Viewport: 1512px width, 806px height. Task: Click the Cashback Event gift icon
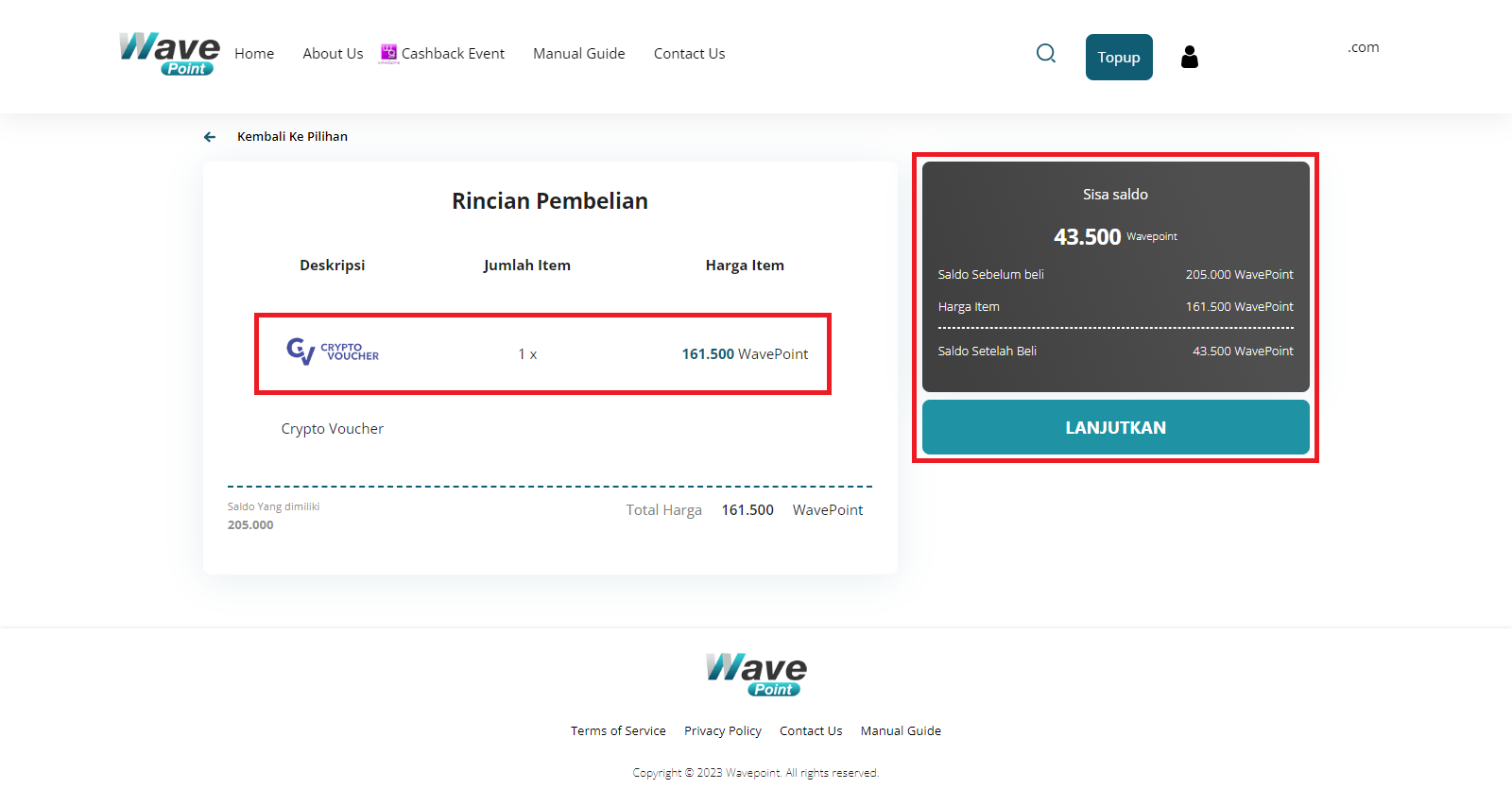[388, 53]
